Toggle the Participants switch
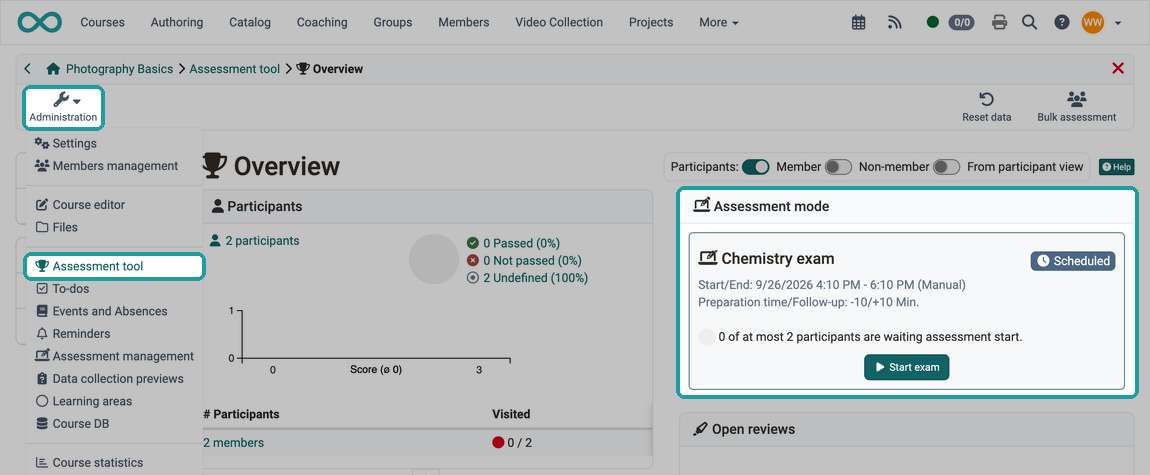This screenshot has width=1150, height=475. [755, 167]
